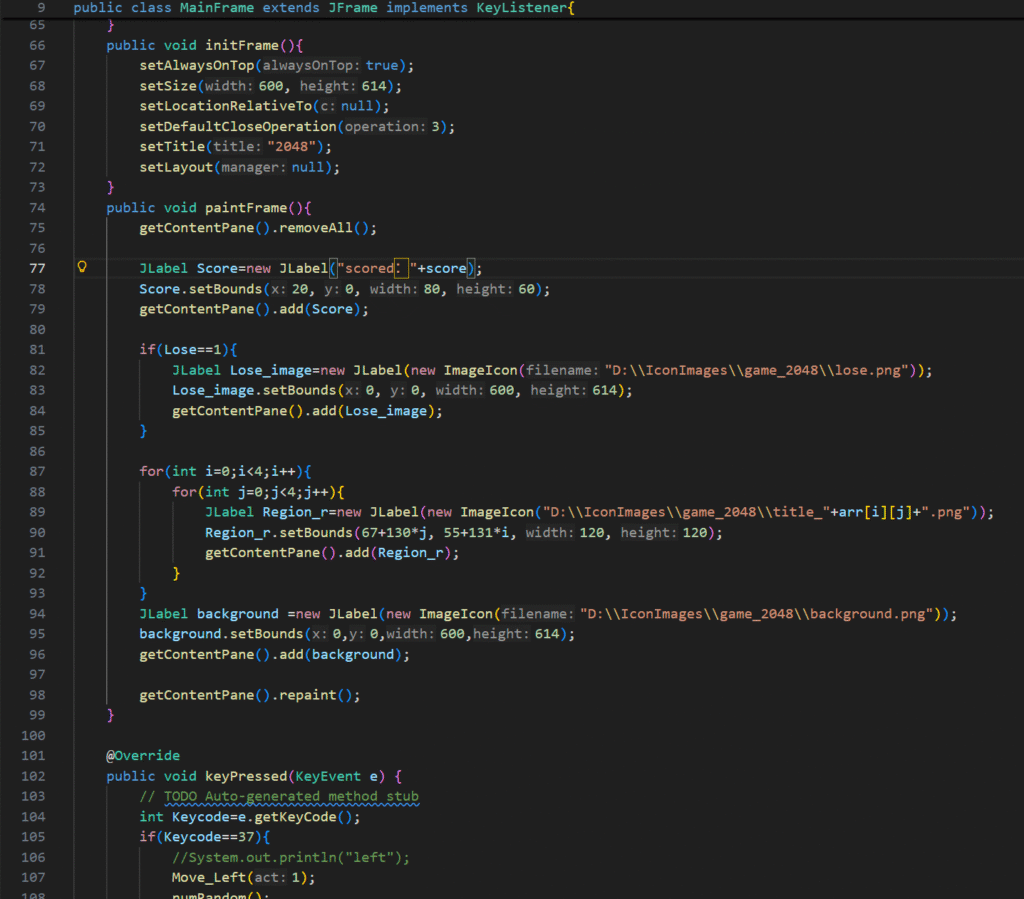This screenshot has height=899, width=1024.
Task: Place cursor inside the "scored:" string
Action: pyautogui.click(x=370, y=269)
